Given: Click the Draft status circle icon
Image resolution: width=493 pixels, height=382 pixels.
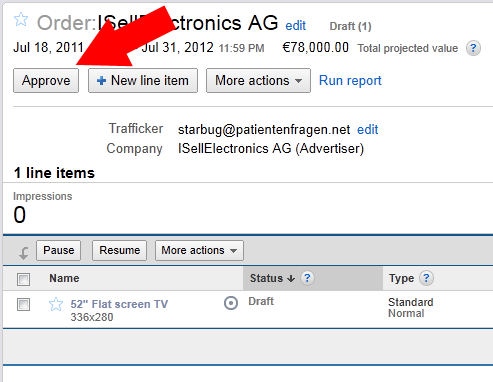Looking at the screenshot, I should pyautogui.click(x=231, y=303).
